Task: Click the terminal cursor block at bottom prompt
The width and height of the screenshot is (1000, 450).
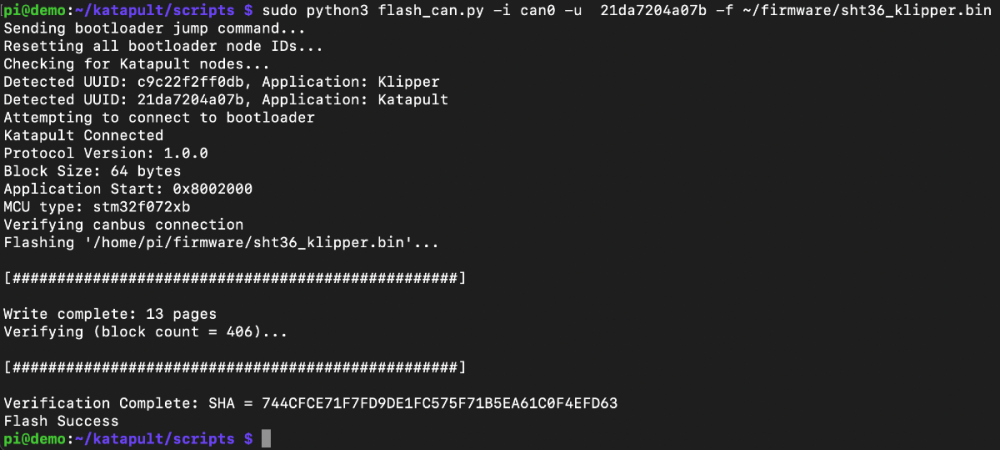Action: click(267, 439)
